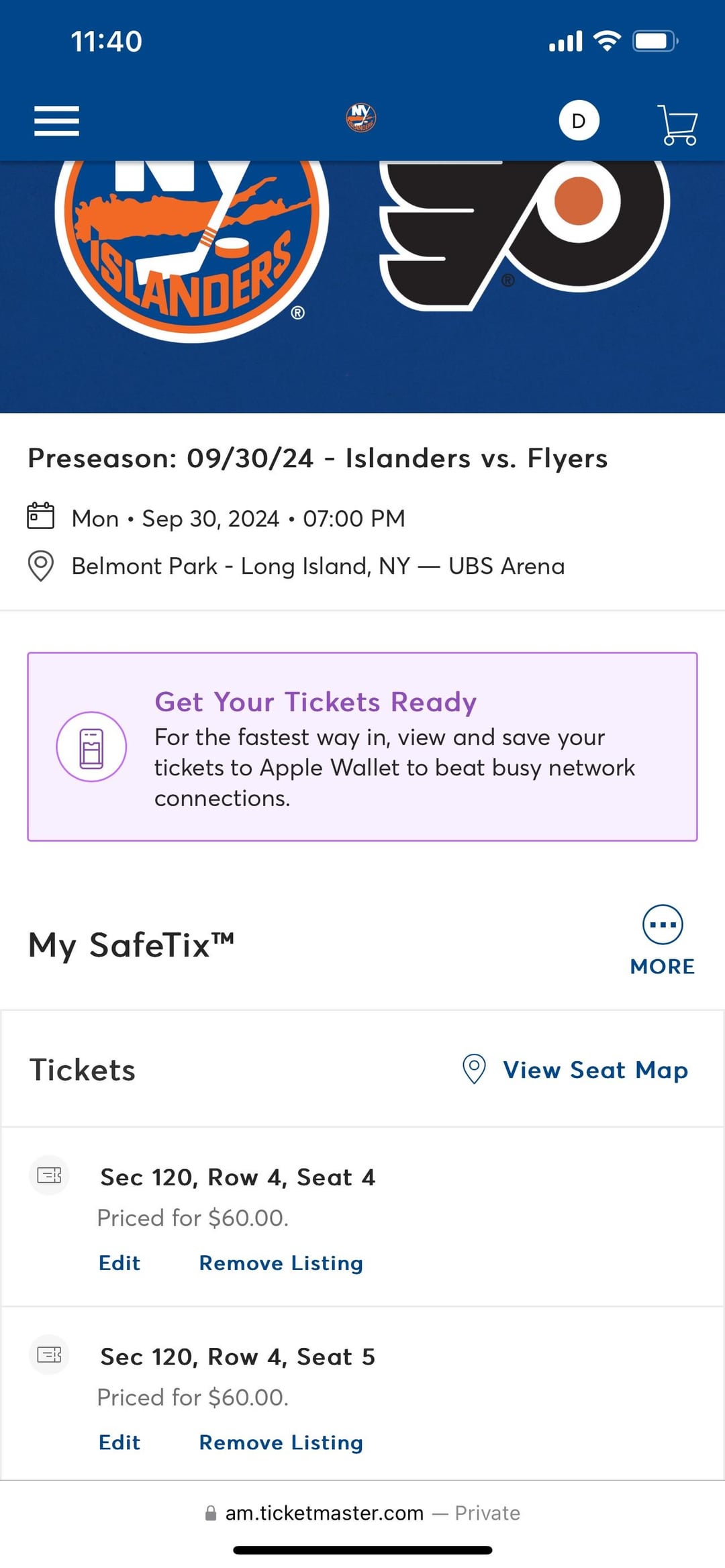Open the Get Your Tickets Ready banner

362,746
